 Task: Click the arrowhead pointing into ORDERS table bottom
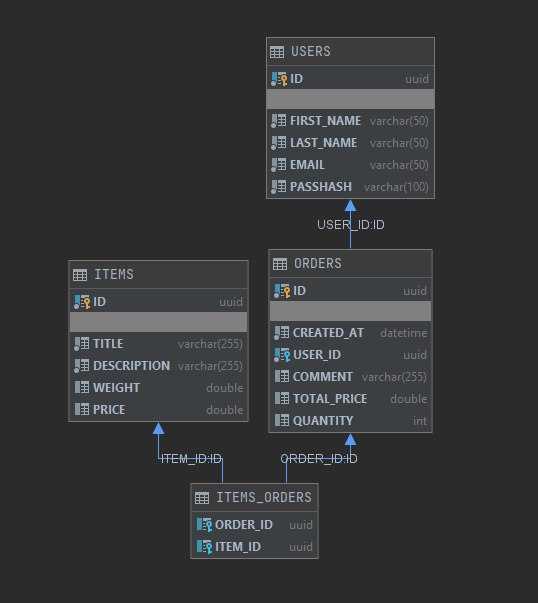click(x=350, y=440)
